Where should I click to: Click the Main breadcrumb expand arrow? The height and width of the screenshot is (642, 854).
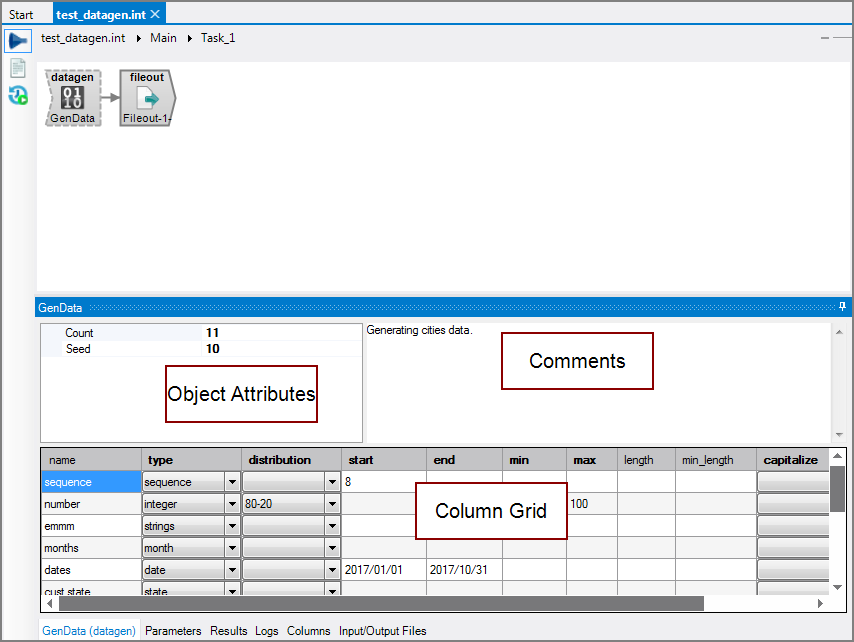190,38
